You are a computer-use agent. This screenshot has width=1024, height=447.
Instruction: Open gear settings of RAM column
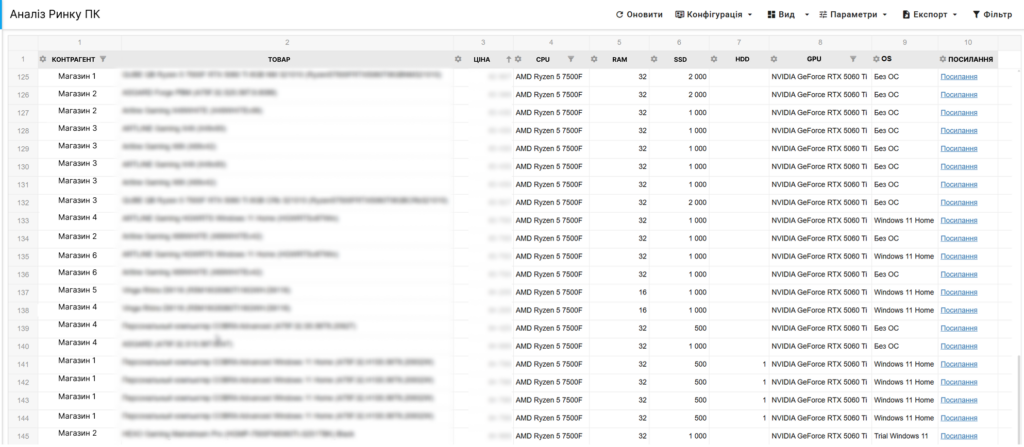[x=594, y=59]
